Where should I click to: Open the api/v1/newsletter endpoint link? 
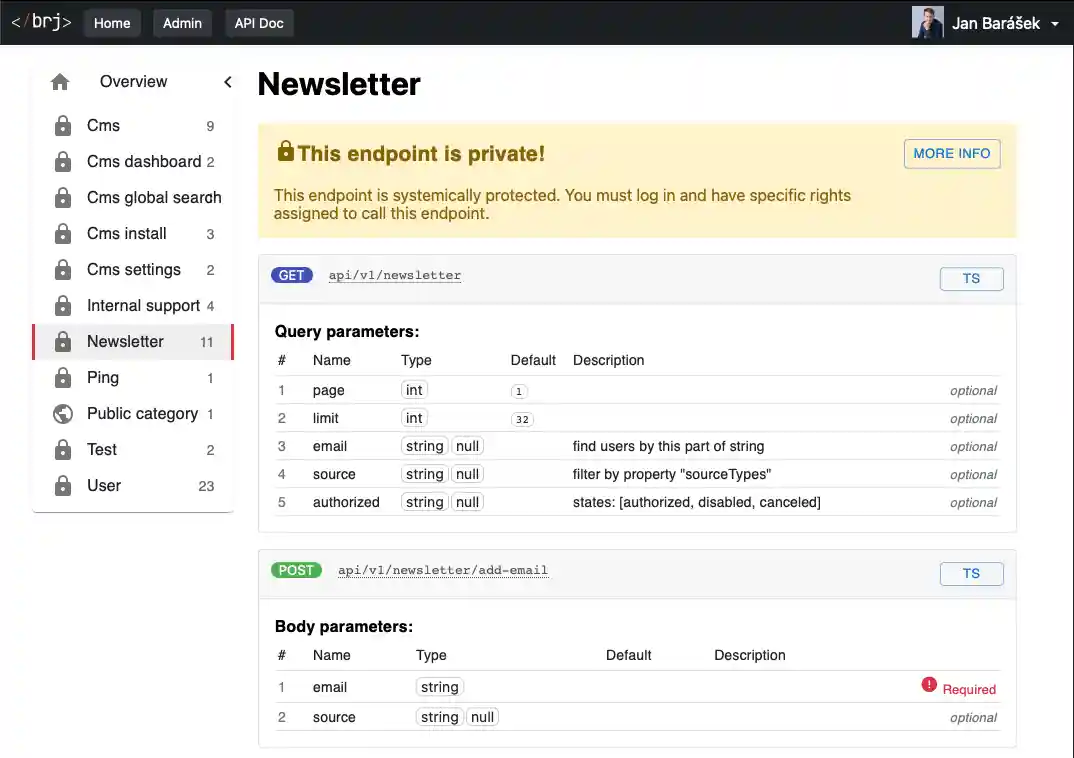394,274
